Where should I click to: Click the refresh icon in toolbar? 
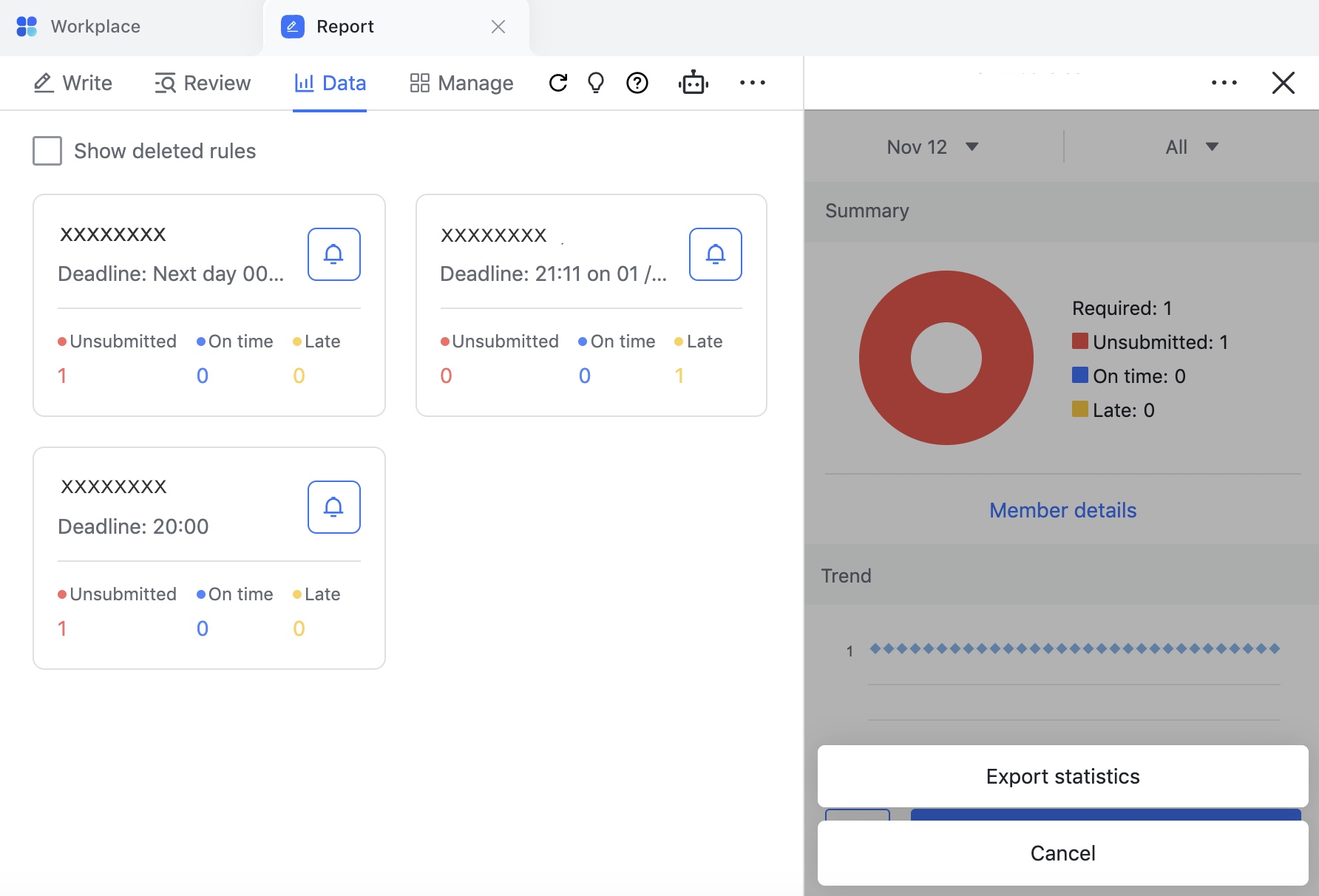558,83
